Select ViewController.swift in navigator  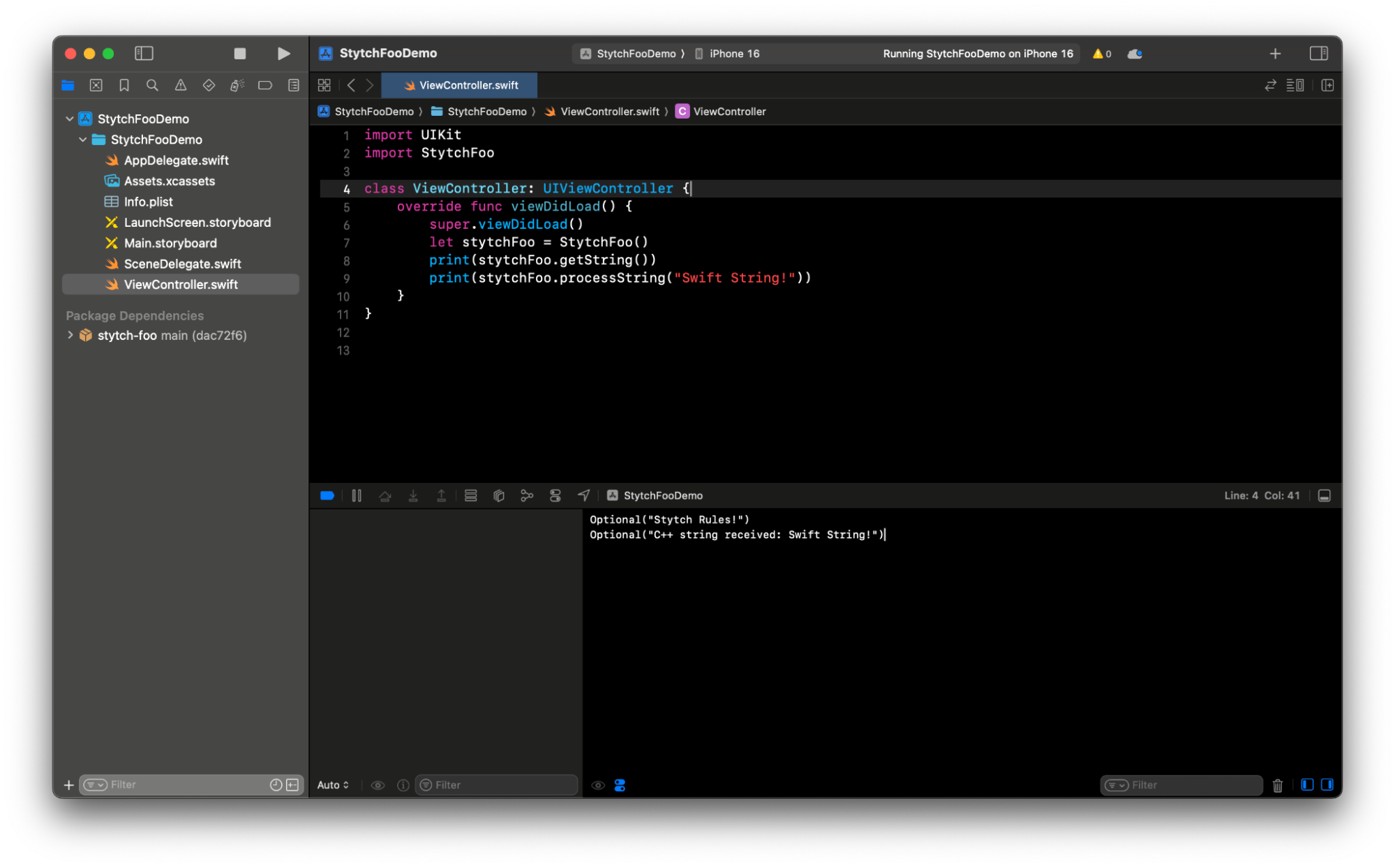pos(181,285)
